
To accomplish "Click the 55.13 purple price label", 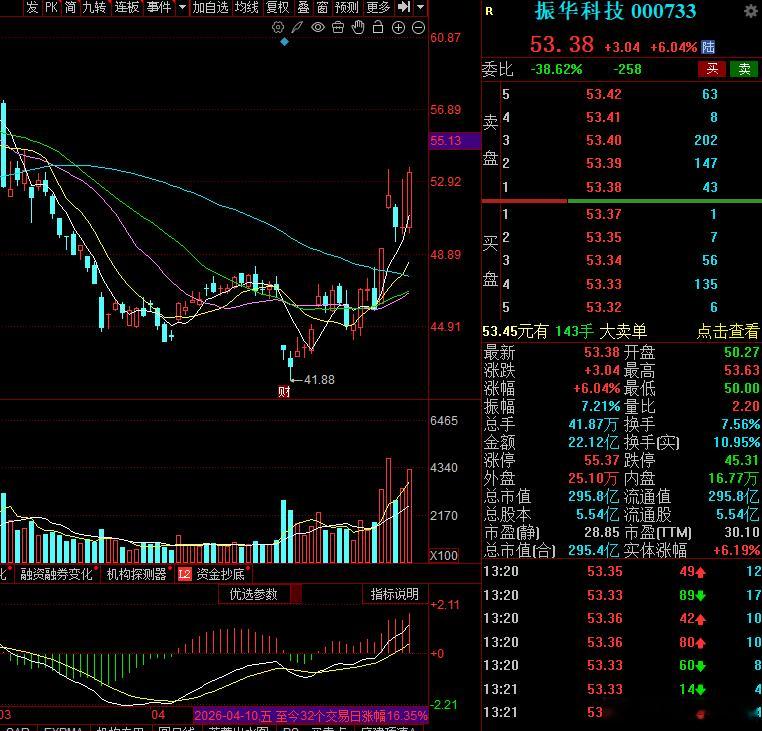I will pyautogui.click(x=454, y=141).
